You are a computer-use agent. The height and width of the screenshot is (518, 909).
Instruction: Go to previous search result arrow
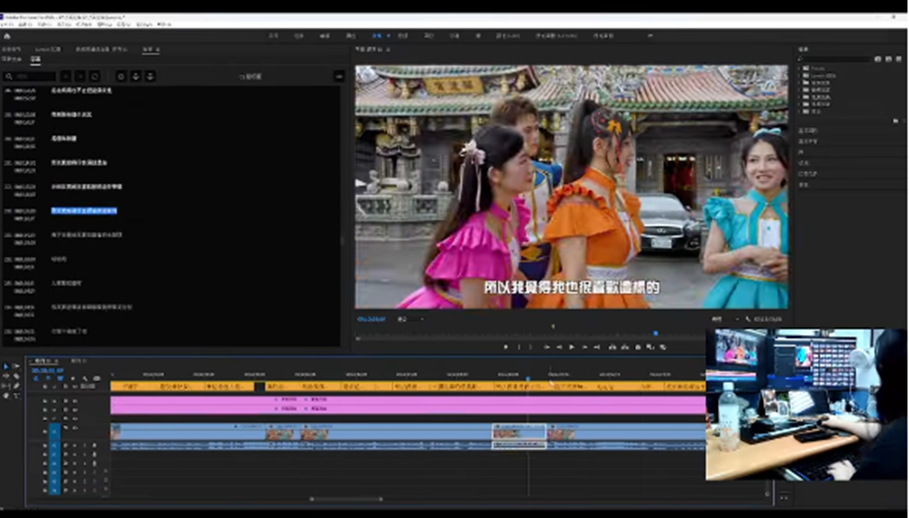(66, 76)
